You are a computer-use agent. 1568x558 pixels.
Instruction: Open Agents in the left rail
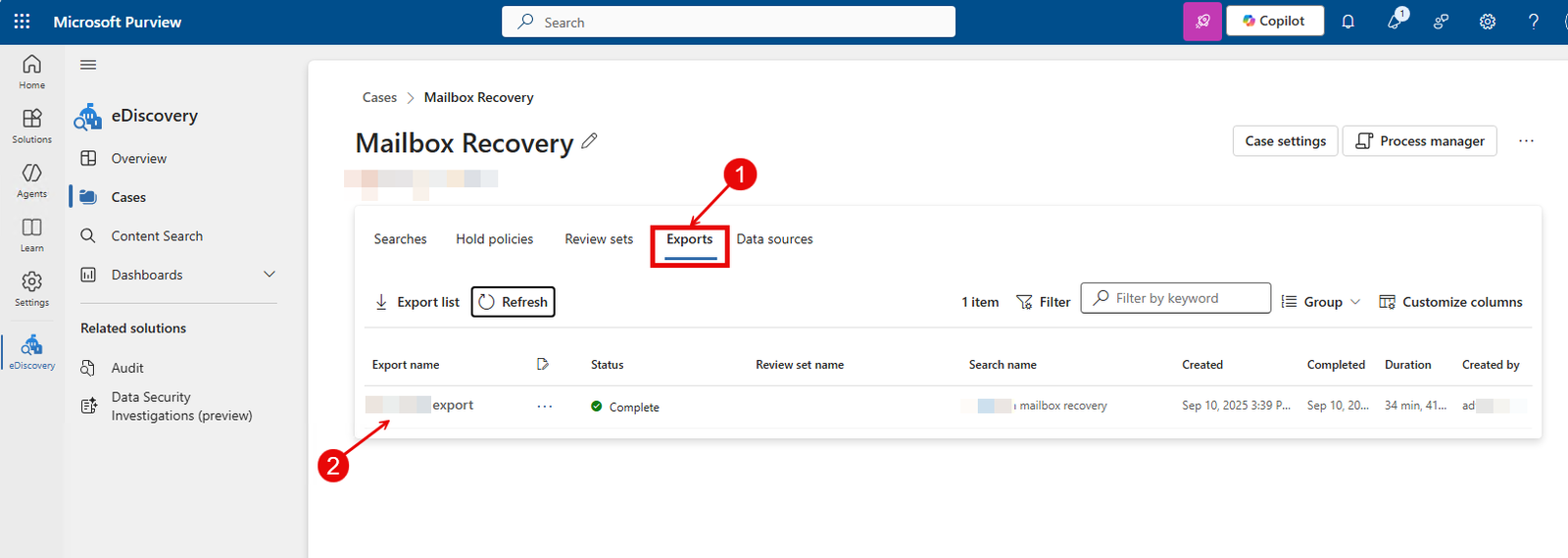point(32,179)
